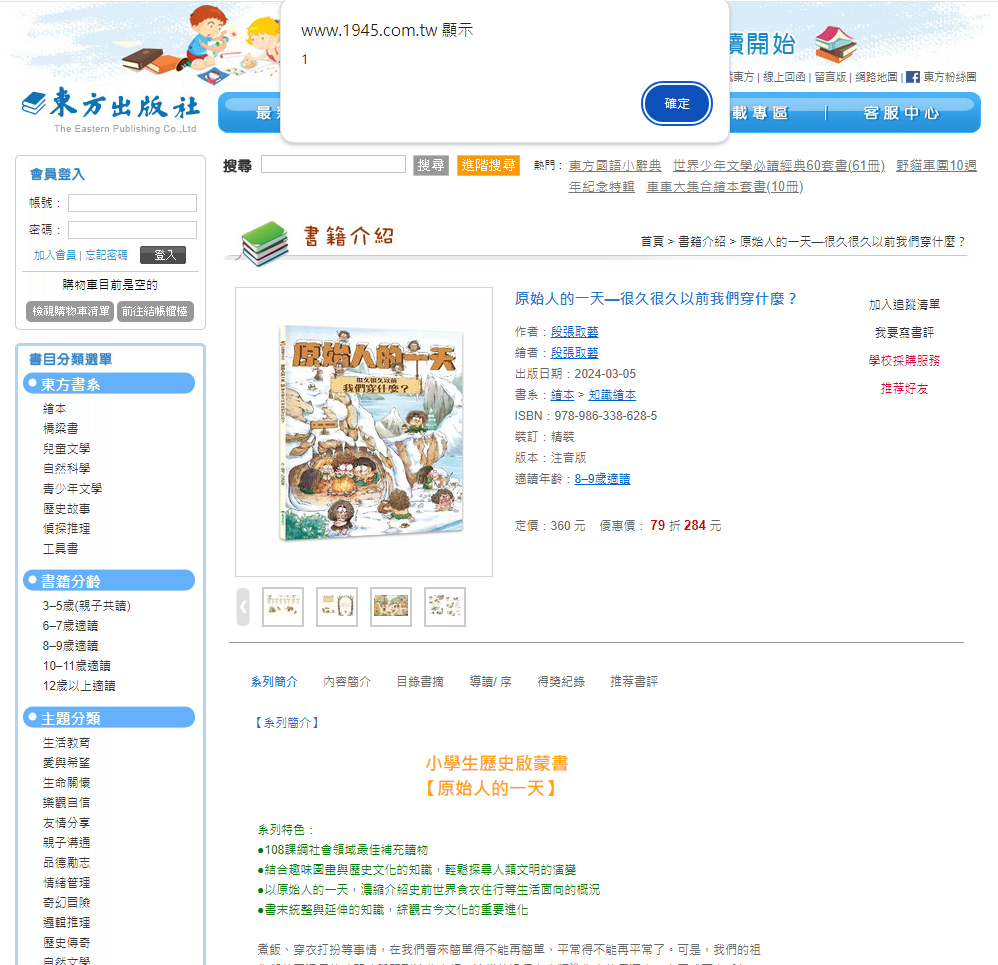
Task: Switch to the 導讀/序 tab
Action: pyautogui.click(x=491, y=682)
